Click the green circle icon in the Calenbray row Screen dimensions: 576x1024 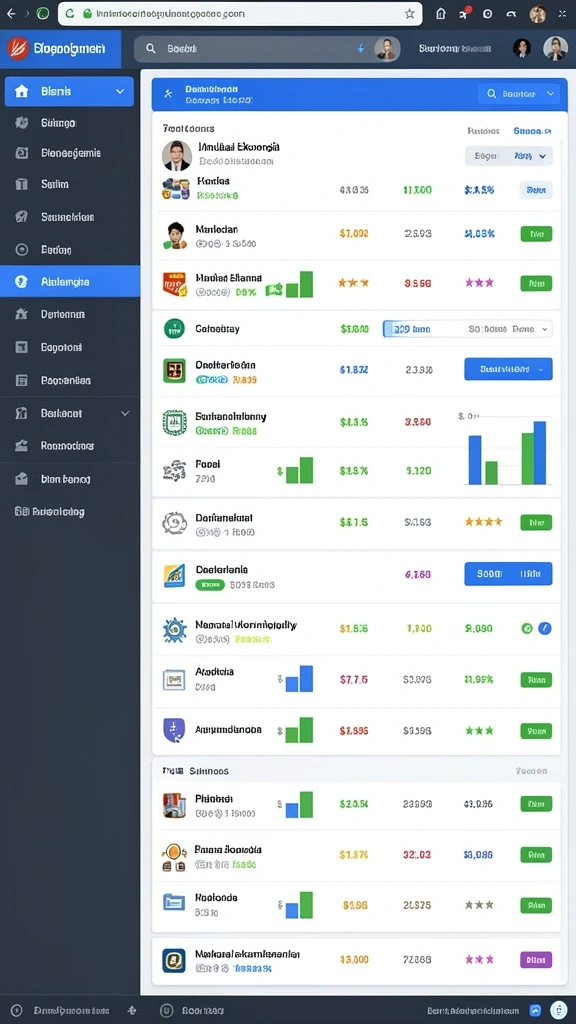[x=174, y=328]
